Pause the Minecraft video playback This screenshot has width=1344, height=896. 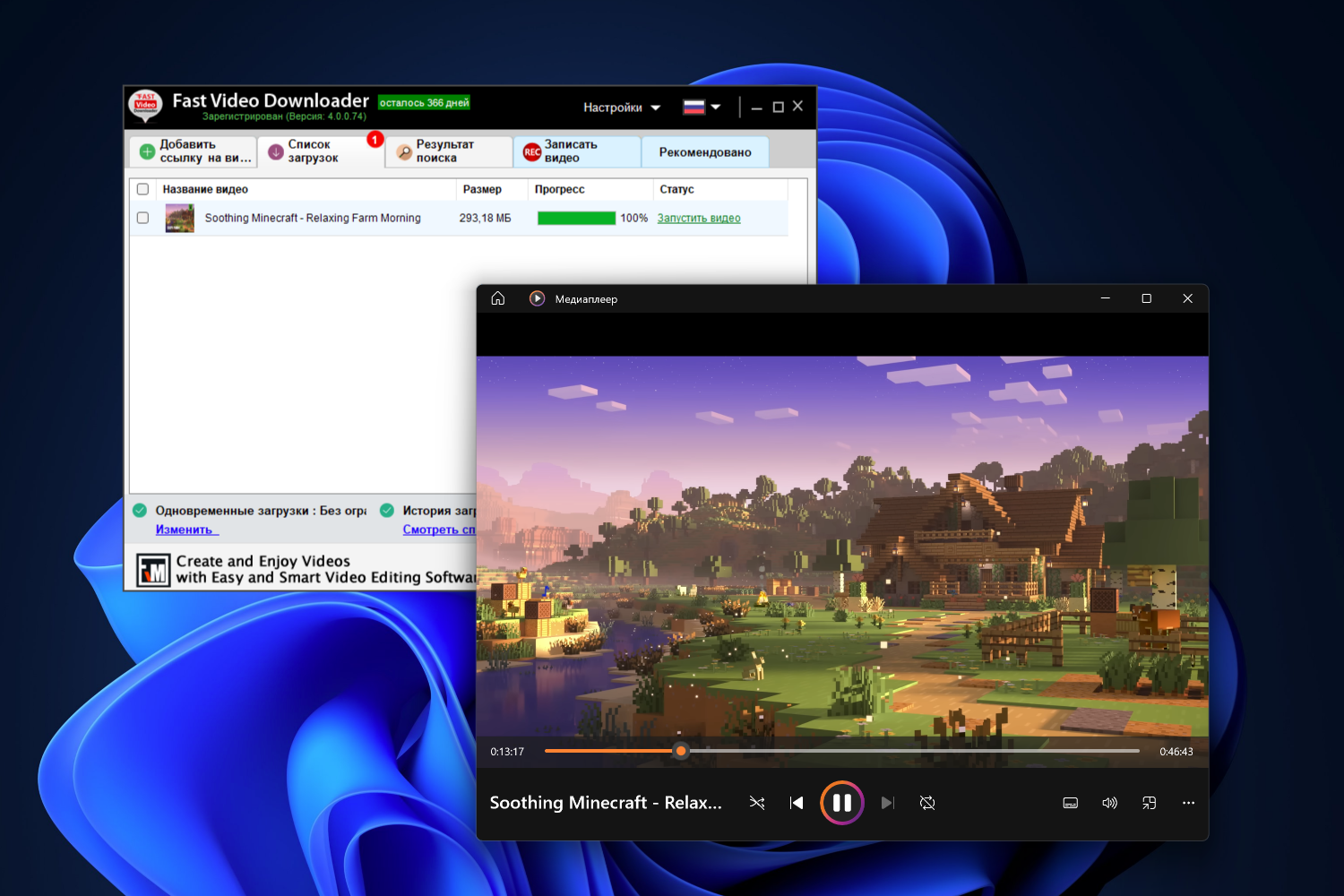[842, 803]
